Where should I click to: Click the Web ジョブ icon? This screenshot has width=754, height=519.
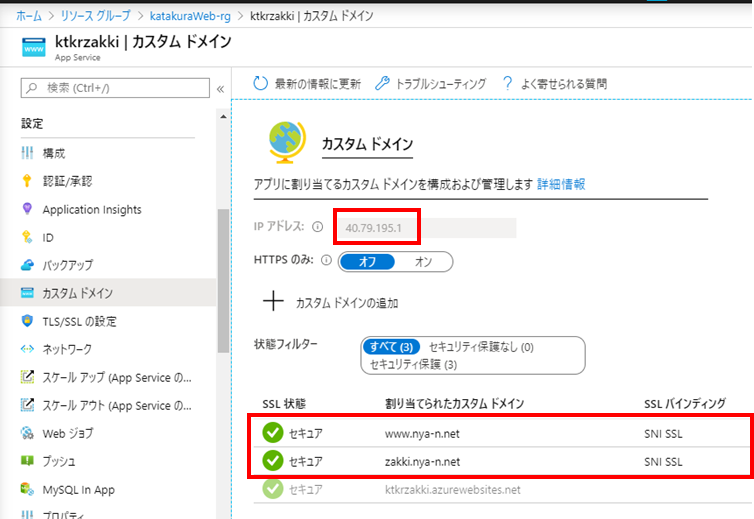[x=27, y=433]
